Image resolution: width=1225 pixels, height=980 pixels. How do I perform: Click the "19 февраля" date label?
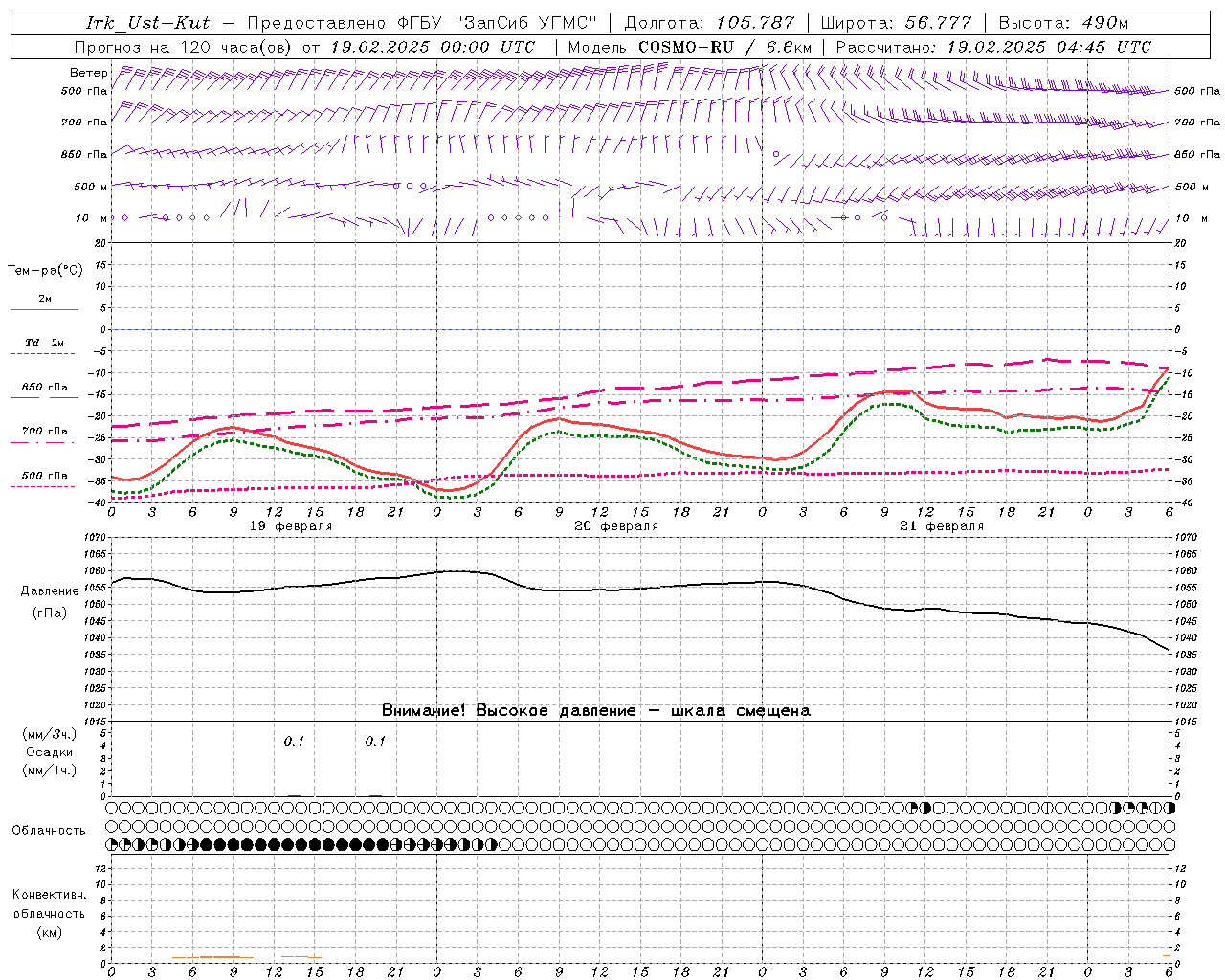pyautogui.click(x=291, y=526)
